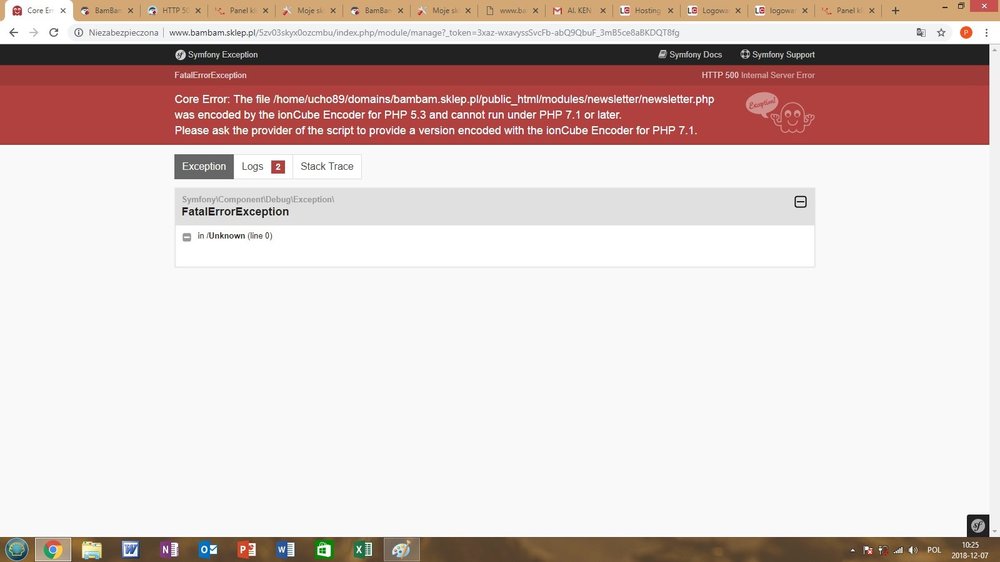Viewport: 1000px width, 562px height.
Task: Open Symfony Support link
Action: pyautogui.click(x=777, y=55)
